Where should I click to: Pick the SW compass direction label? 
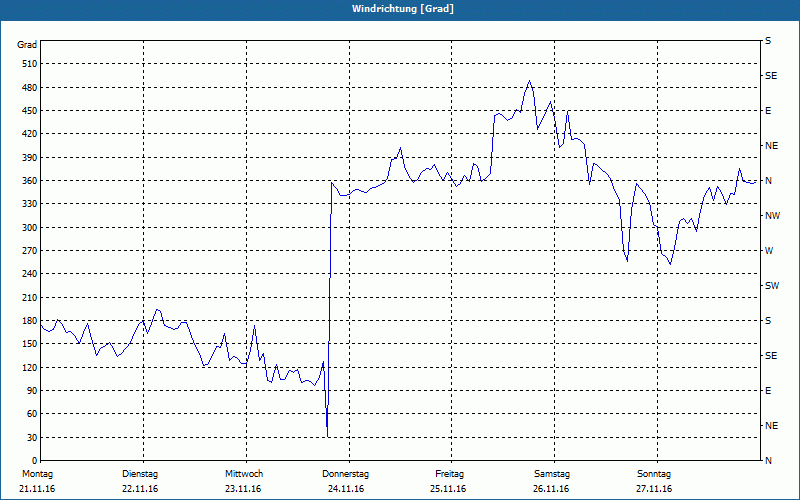coord(772,286)
